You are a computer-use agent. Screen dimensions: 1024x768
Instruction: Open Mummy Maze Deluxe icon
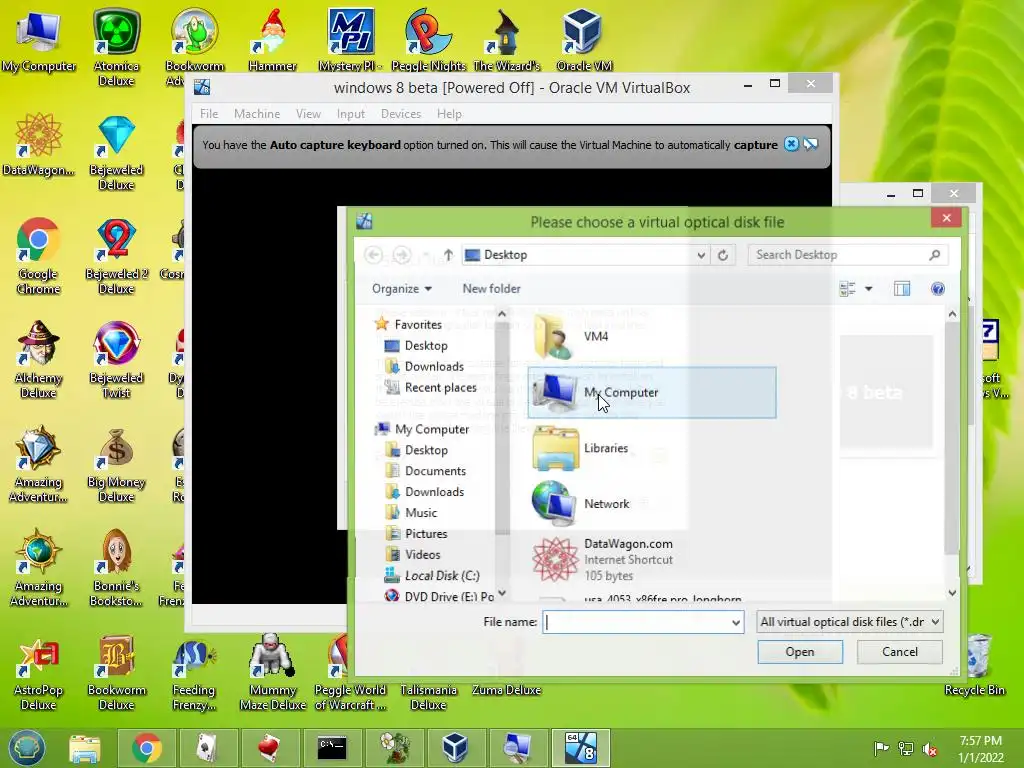click(272, 673)
